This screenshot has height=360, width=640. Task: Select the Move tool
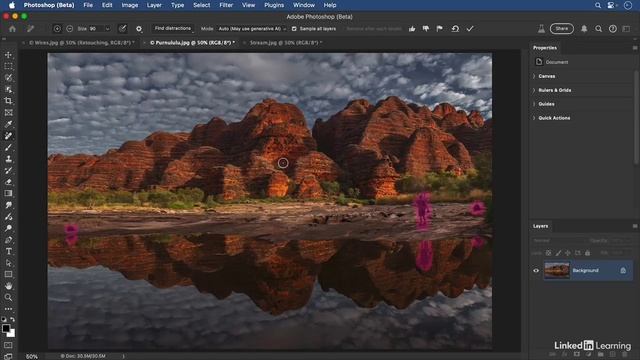[8, 55]
